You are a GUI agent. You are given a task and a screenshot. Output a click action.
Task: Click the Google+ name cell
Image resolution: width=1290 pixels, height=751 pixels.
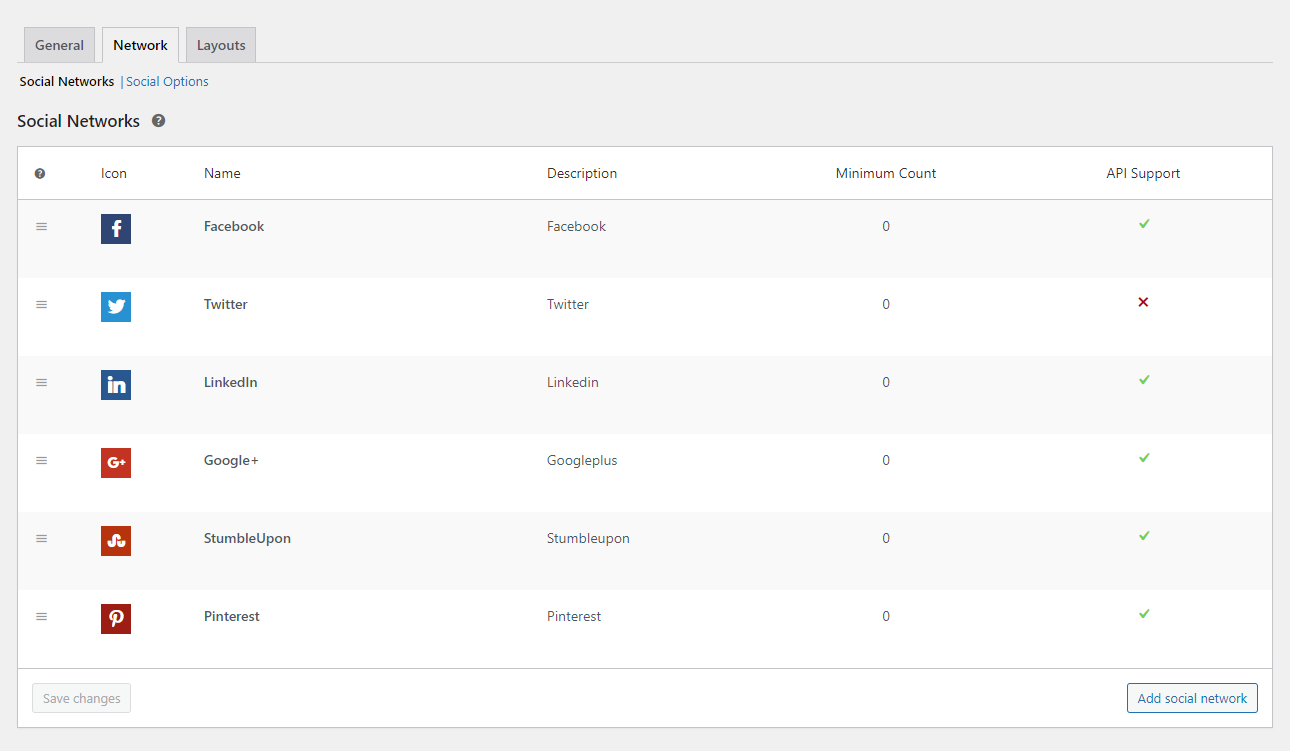(231, 460)
